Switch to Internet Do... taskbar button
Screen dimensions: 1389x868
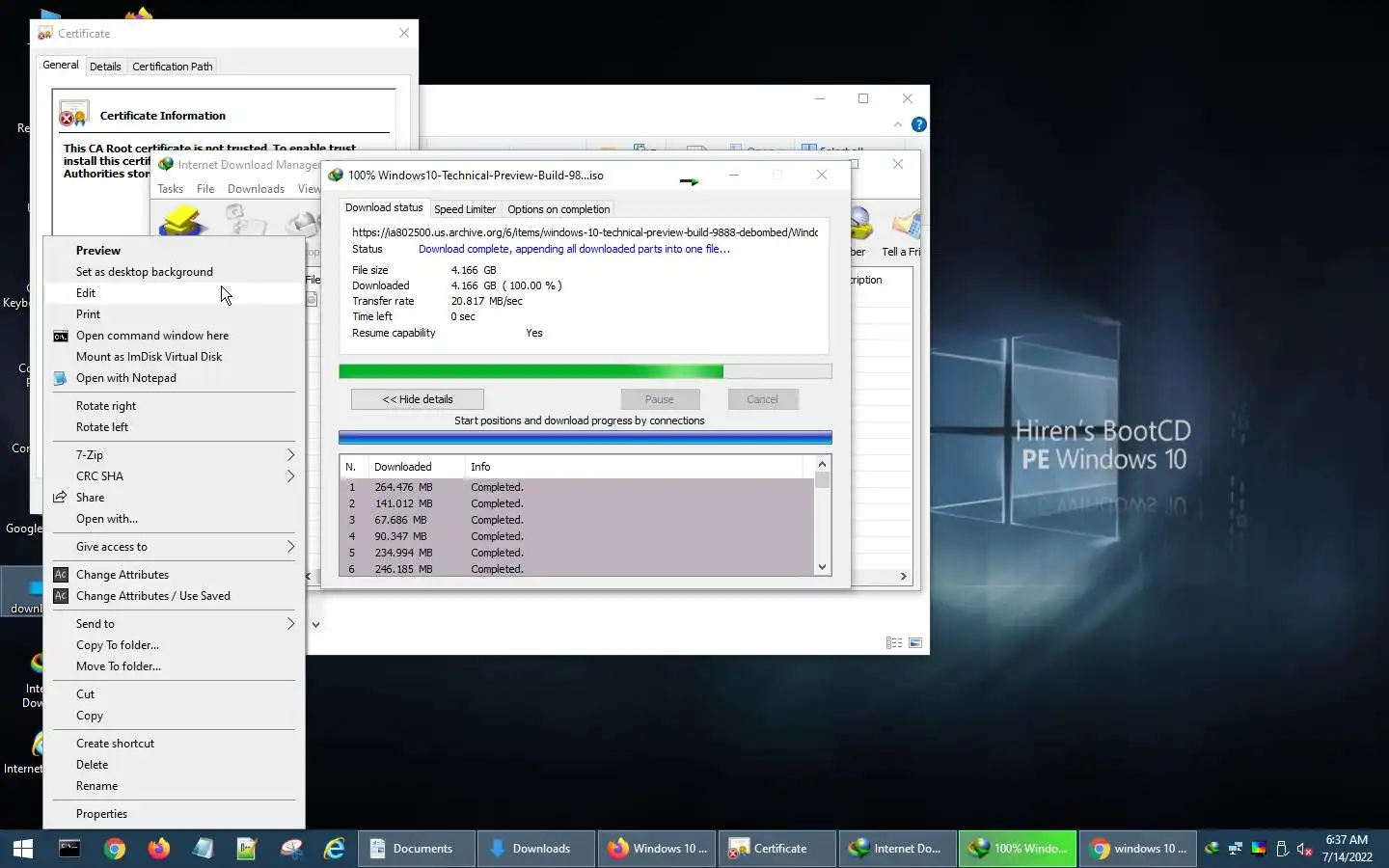pos(897,849)
